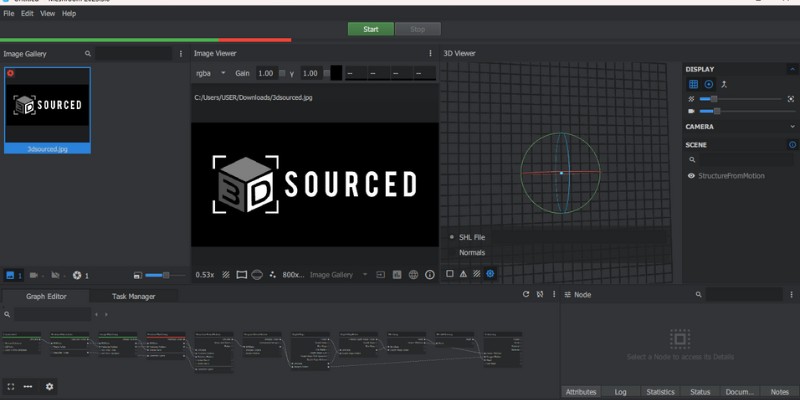Toggle the gamma lock checkbox
This screenshot has height=400, width=800.
tap(327, 73)
